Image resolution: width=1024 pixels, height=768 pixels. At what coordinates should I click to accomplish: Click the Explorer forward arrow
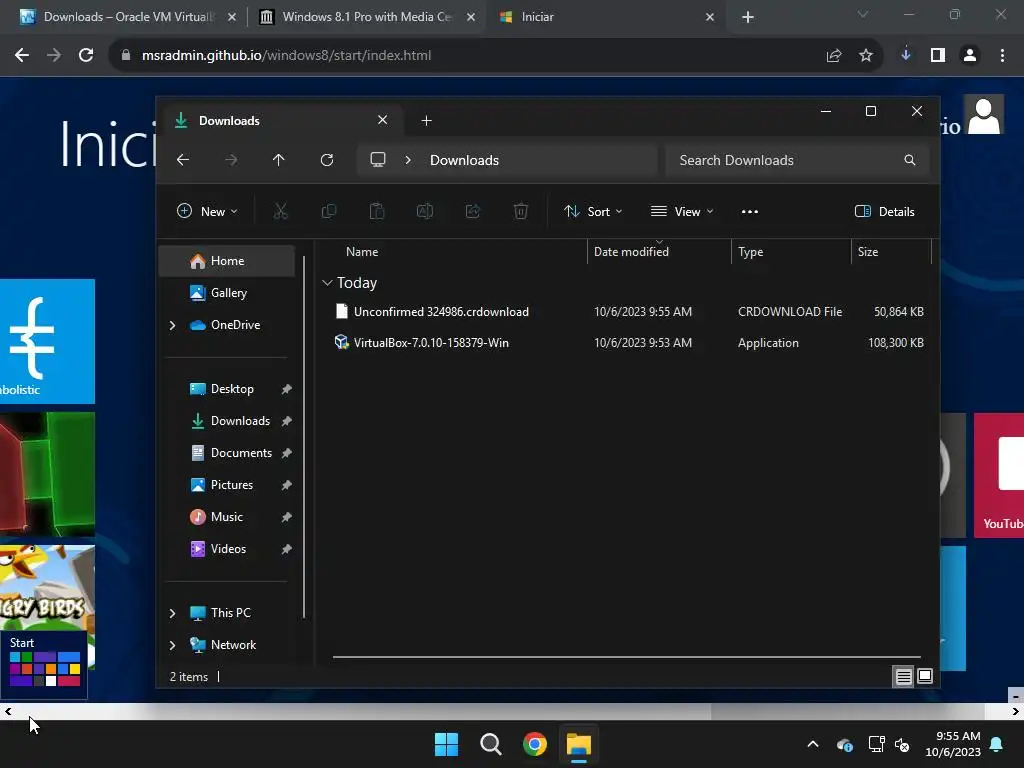tap(231, 160)
